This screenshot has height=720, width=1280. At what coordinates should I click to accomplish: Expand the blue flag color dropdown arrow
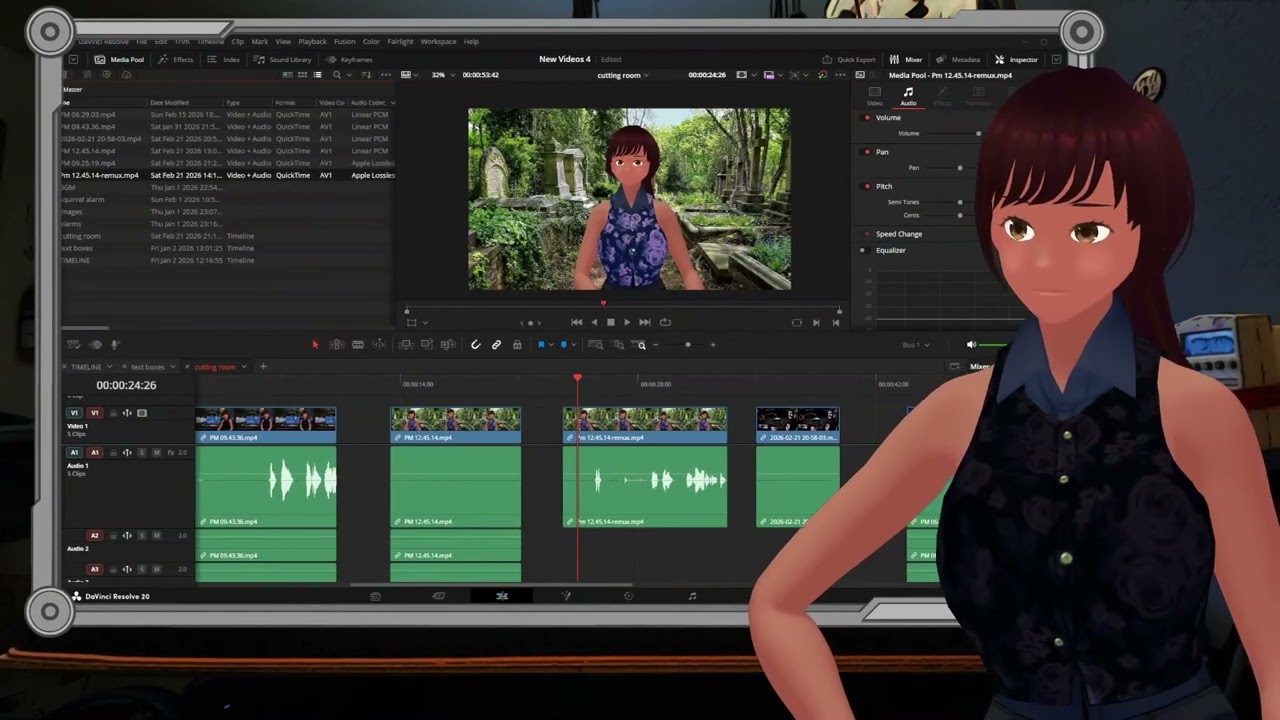(551, 345)
